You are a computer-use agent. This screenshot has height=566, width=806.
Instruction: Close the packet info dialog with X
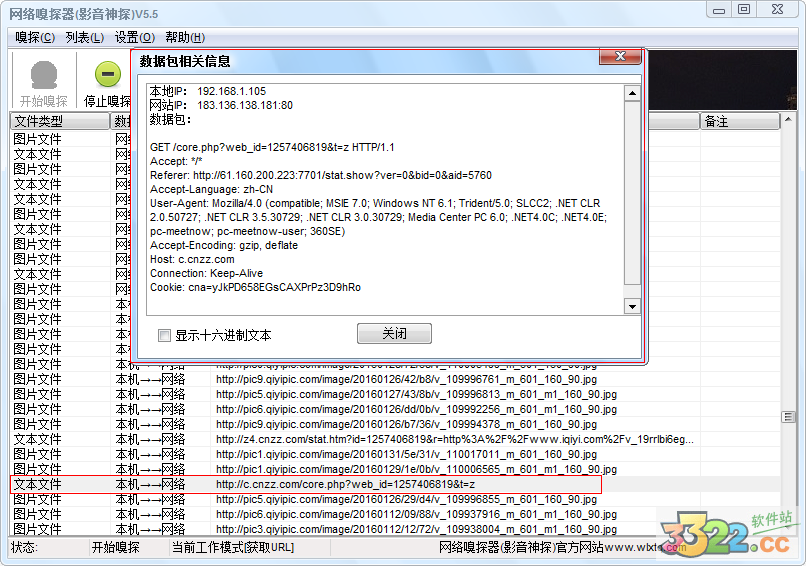[620, 57]
